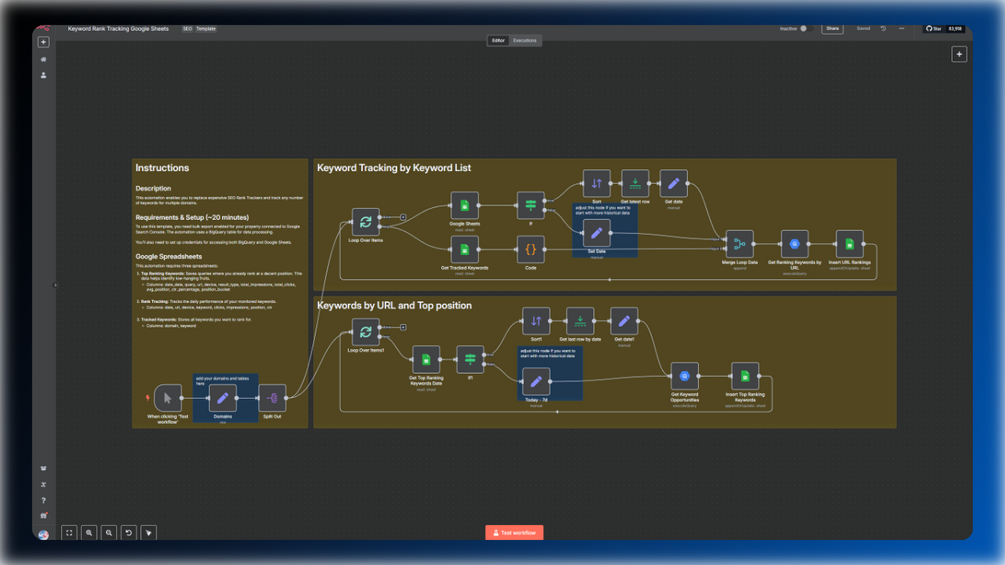1005x565 pixels.
Task: Open the help question mark icon
Action: click(x=44, y=500)
